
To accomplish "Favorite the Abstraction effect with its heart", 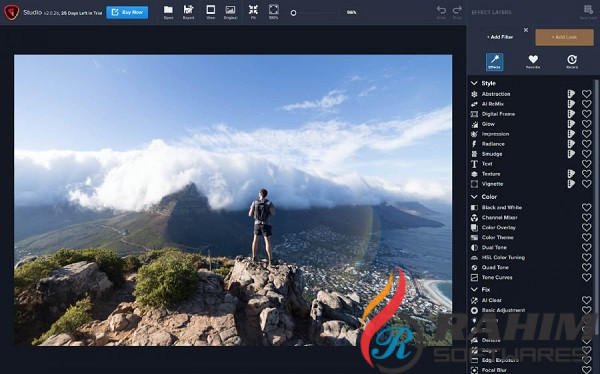I will coord(587,94).
